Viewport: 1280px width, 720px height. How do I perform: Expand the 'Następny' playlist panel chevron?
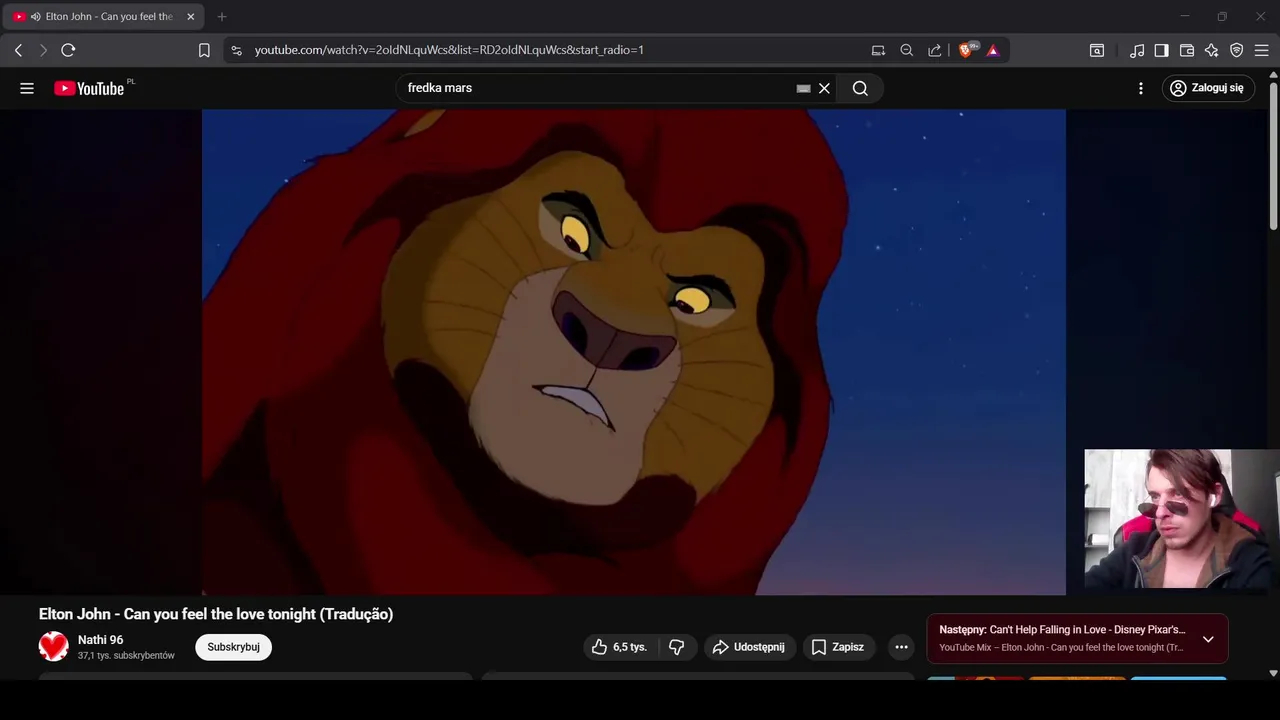click(1208, 639)
